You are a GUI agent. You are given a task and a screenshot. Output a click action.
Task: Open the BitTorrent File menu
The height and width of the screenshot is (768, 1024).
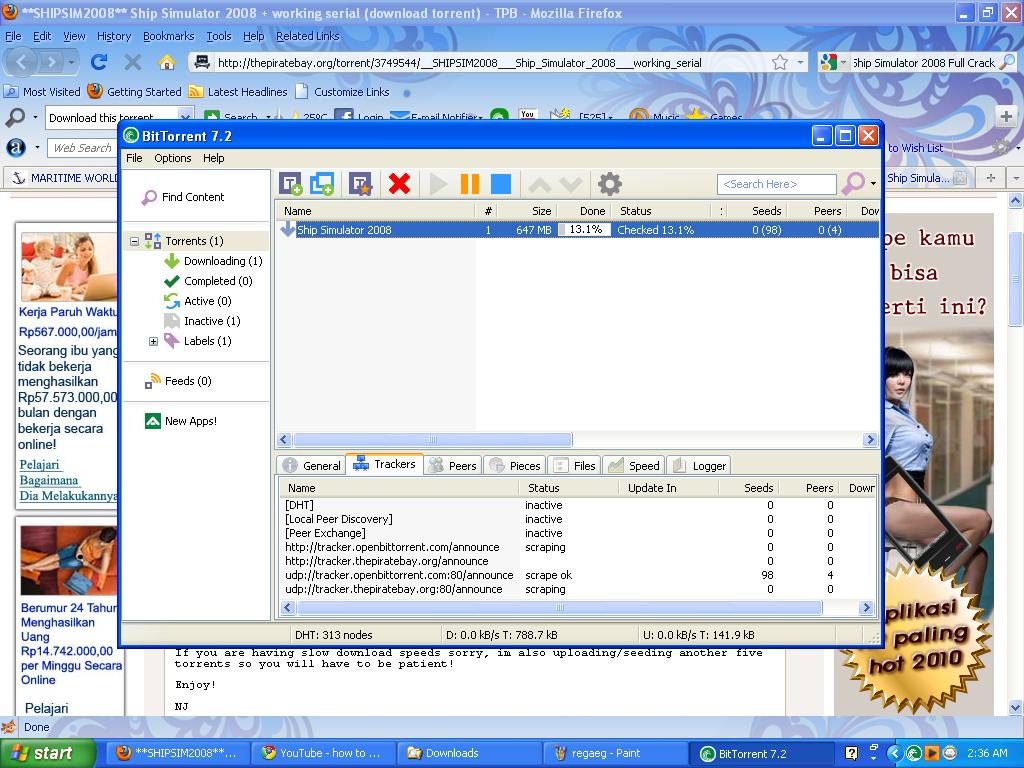[134, 158]
